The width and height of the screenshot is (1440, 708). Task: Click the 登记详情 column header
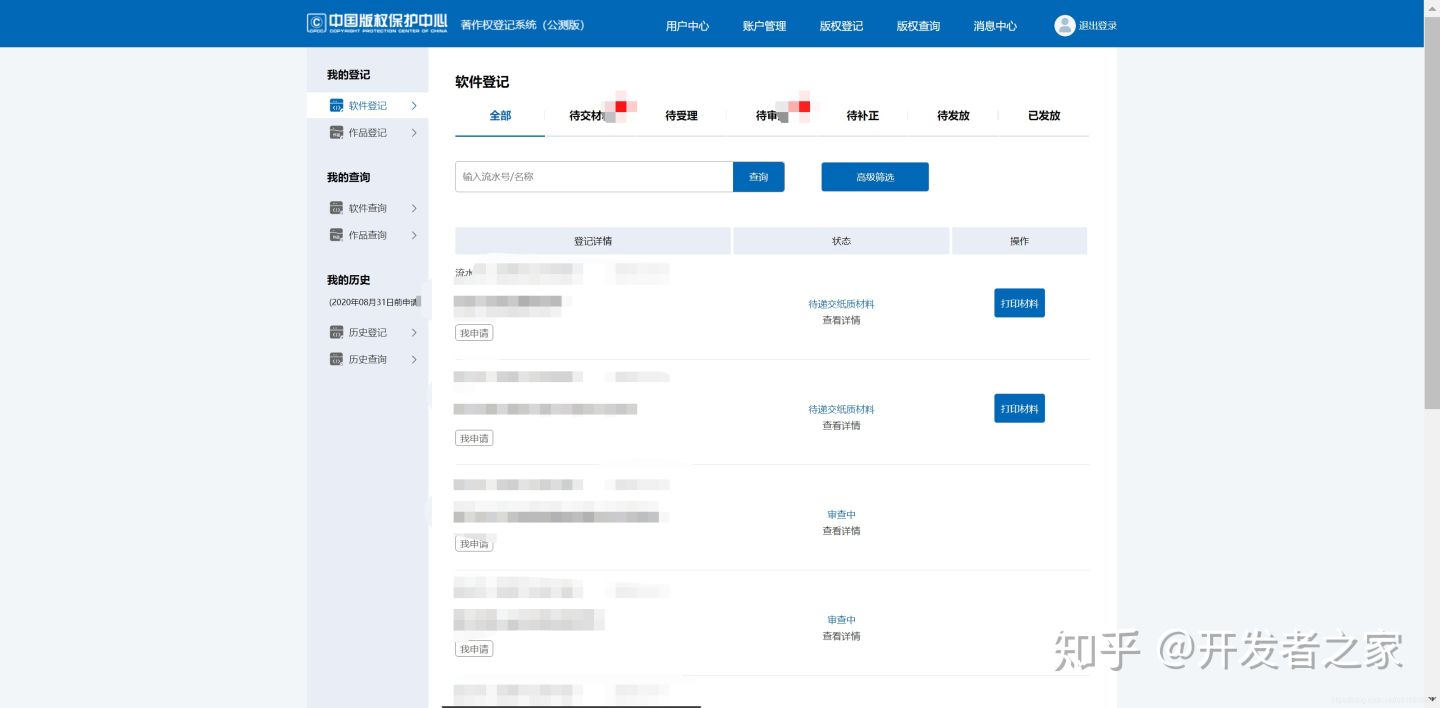[x=593, y=241]
